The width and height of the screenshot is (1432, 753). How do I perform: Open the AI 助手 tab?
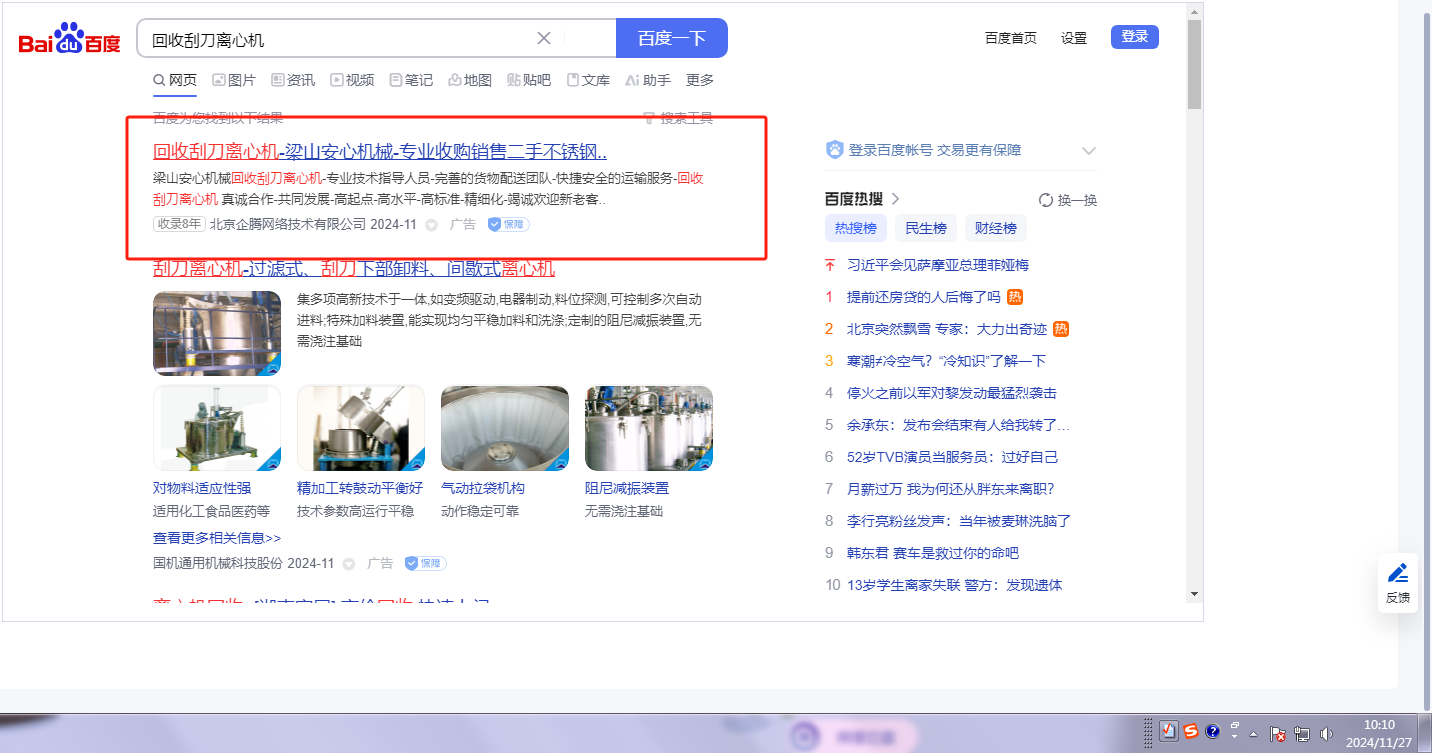[648, 80]
